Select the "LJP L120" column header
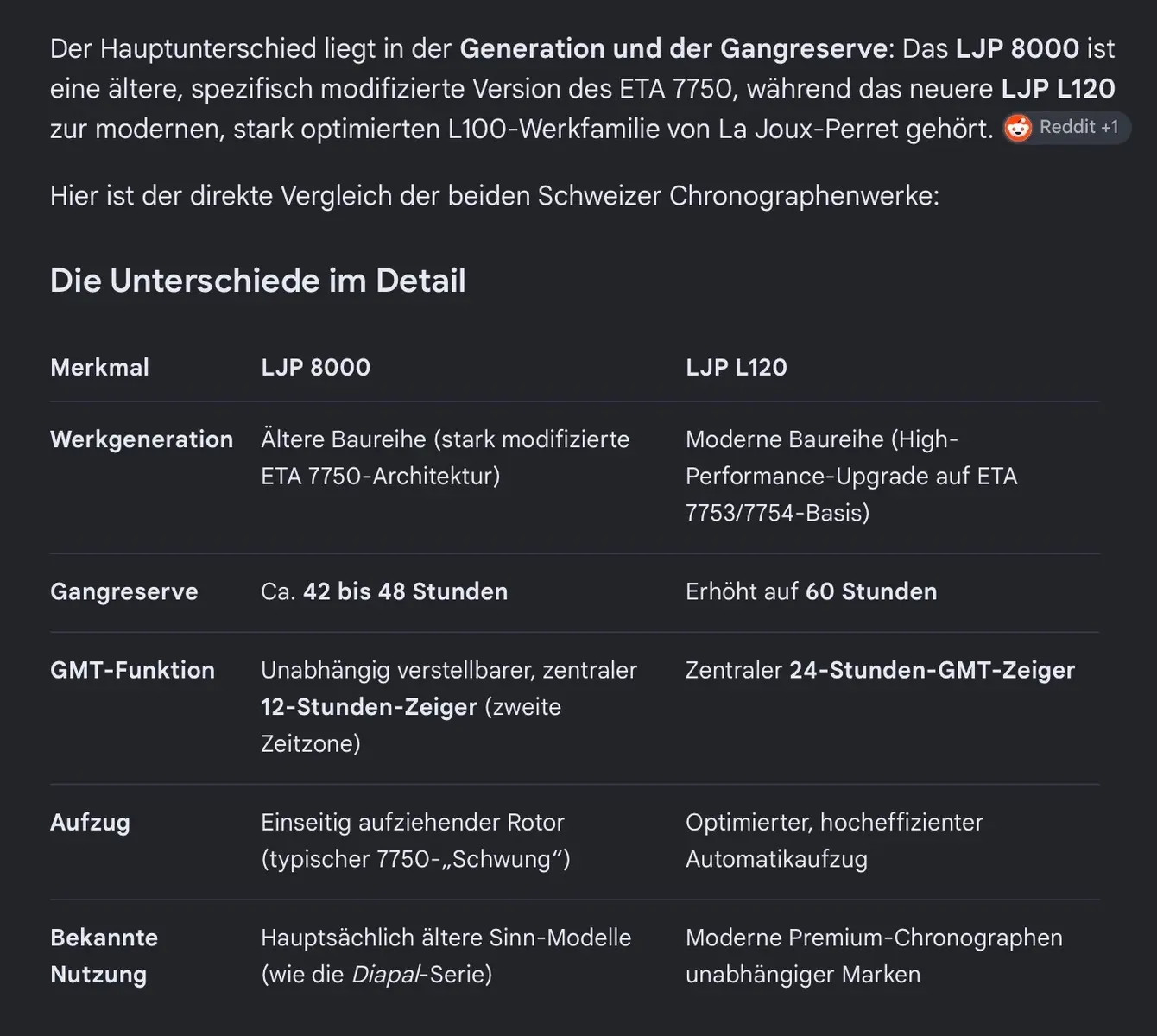Screen dimensions: 1157x1036 point(736,367)
